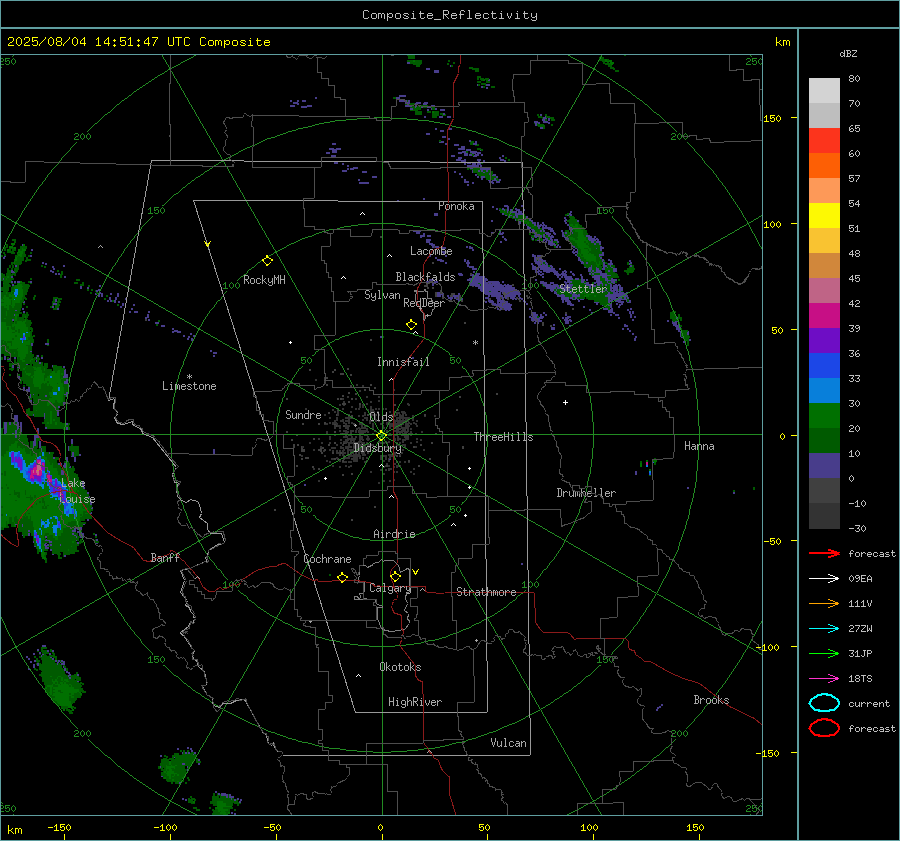Click the red 65 dBZ color swatch
This screenshot has width=900, height=841.
click(x=824, y=141)
